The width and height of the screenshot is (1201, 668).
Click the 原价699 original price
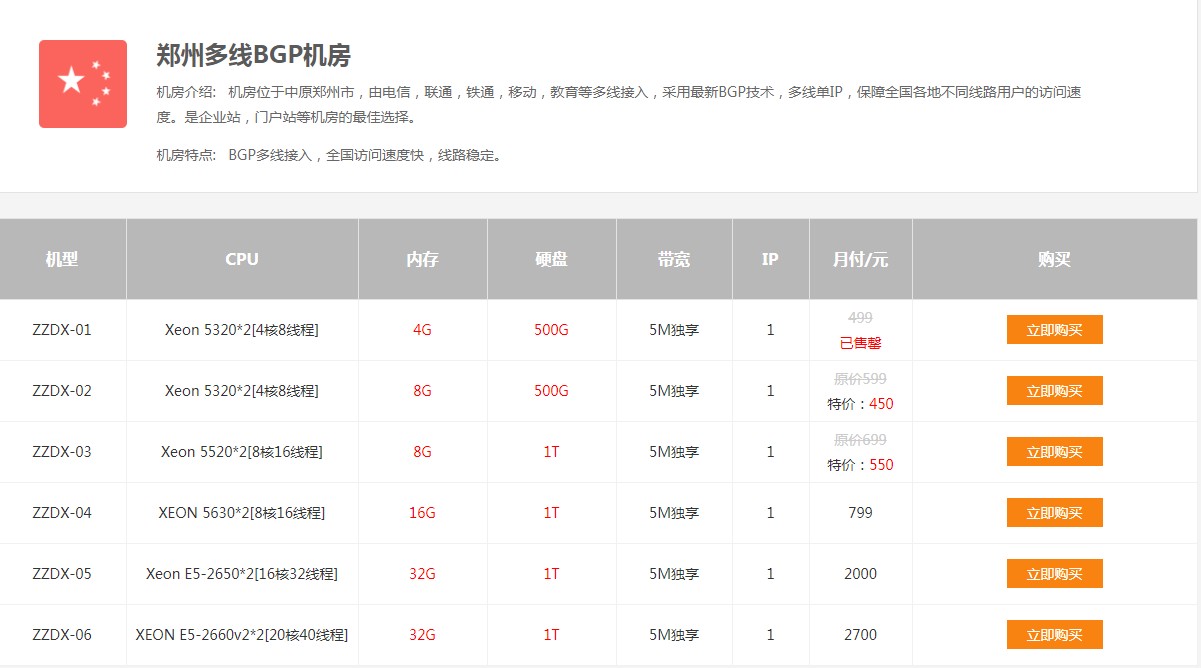860,440
